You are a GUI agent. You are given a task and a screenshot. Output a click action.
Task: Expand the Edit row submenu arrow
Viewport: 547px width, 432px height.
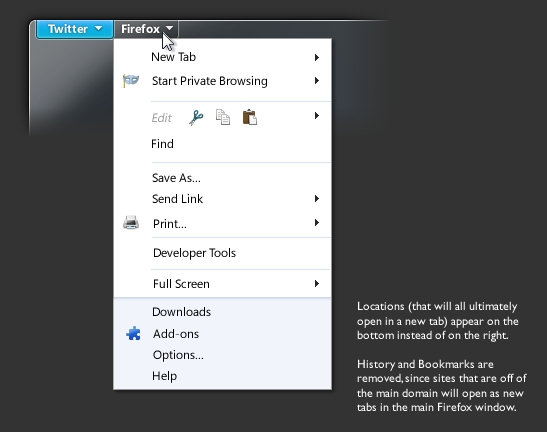pos(317,116)
